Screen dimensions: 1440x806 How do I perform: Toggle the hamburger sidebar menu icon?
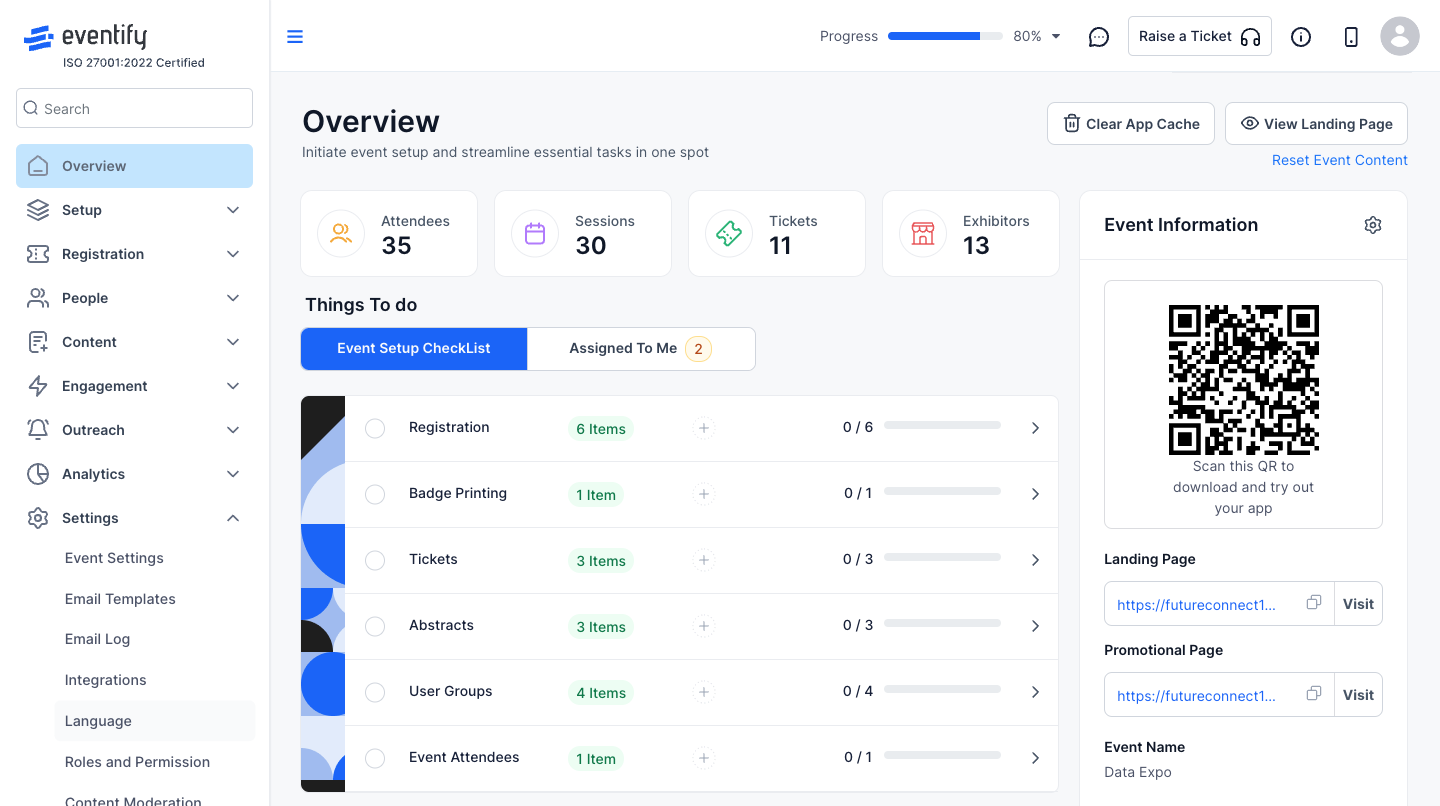[x=295, y=37]
